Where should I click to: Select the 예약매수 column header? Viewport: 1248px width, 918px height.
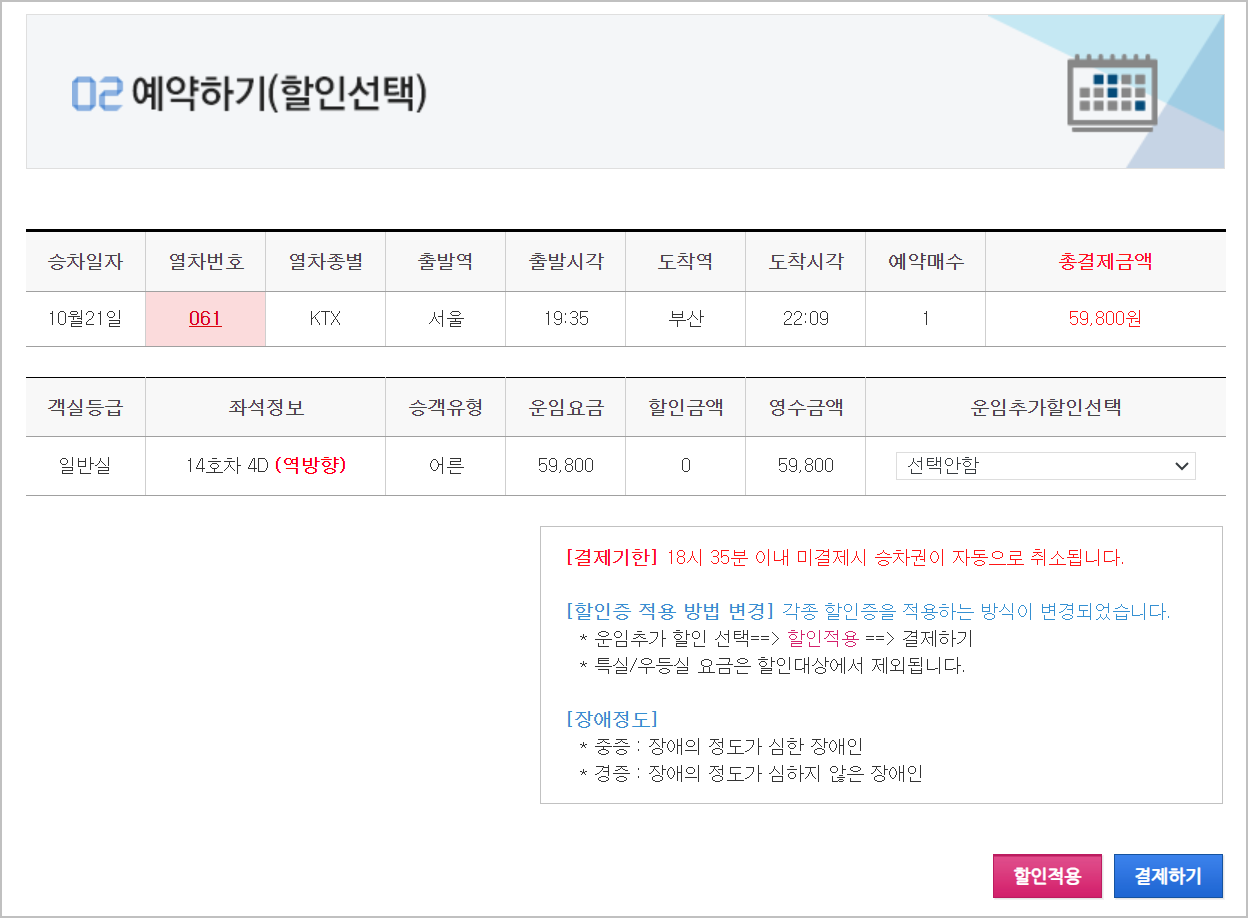(x=926, y=262)
